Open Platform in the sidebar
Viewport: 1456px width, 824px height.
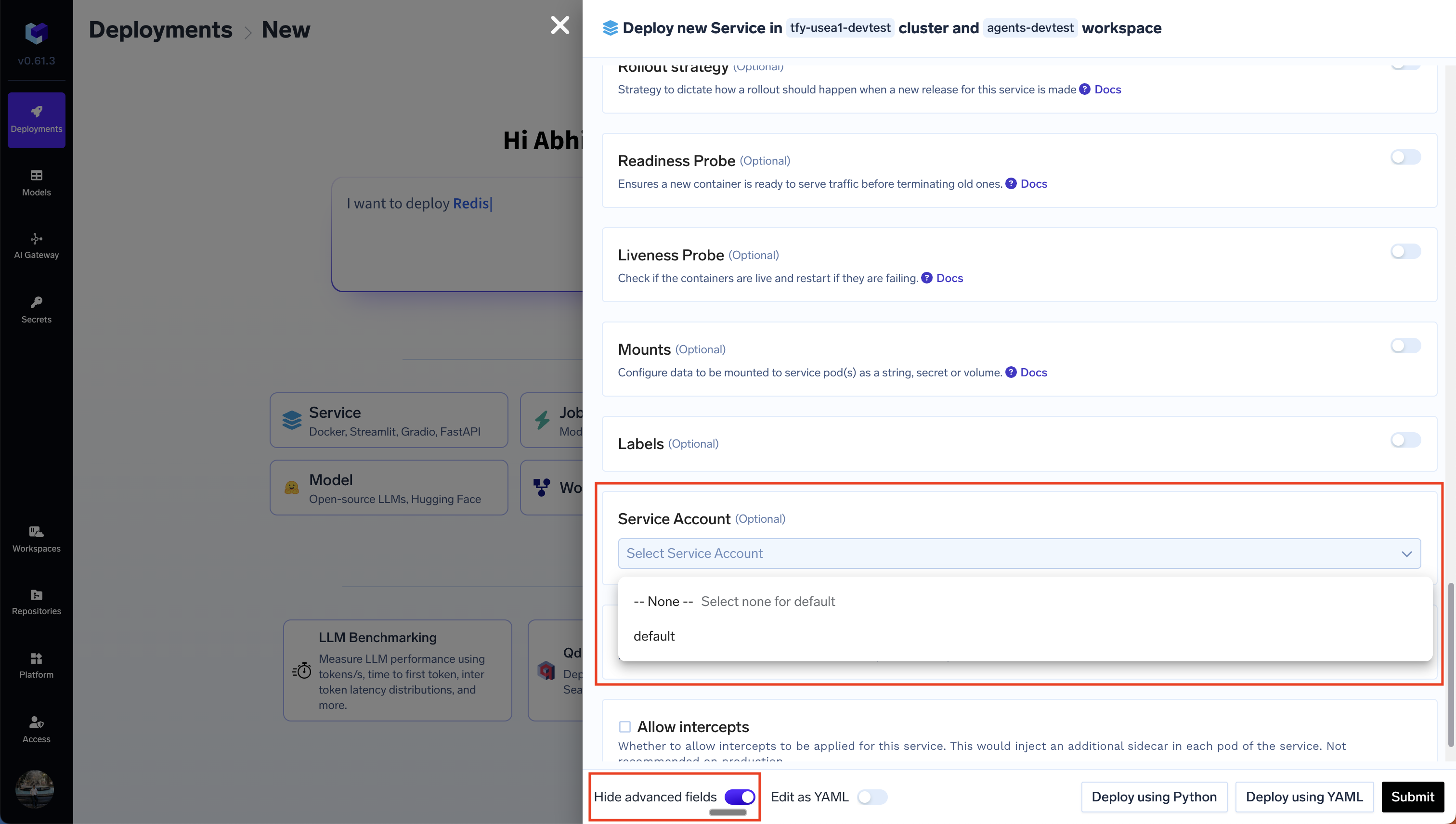pos(36,666)
